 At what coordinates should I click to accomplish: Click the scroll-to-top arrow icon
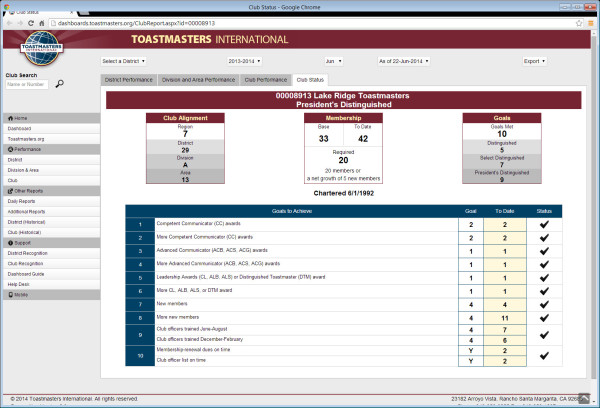pyautogui.click(x=584, y=398)
